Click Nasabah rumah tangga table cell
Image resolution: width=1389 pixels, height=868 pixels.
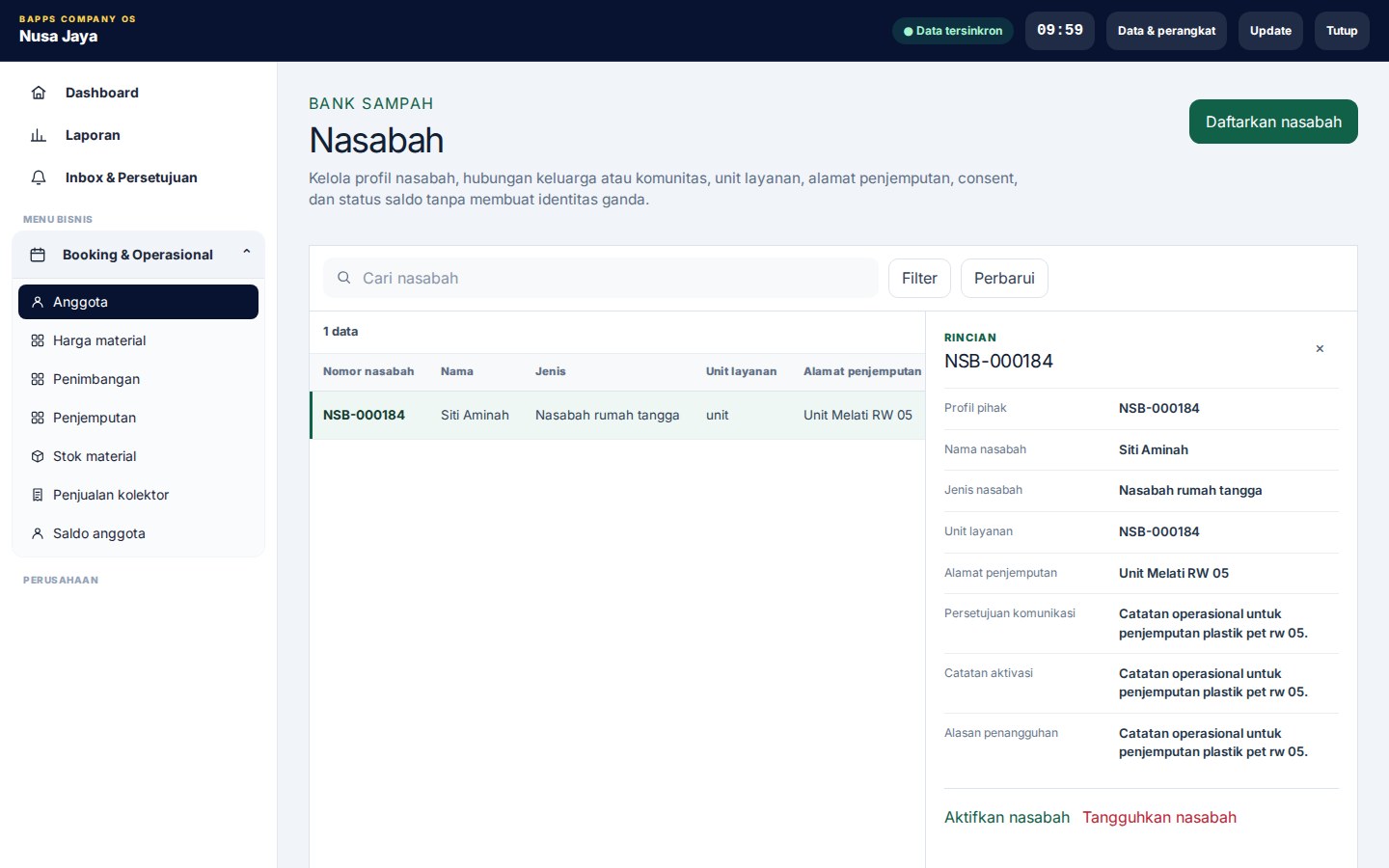(x=608, y=415)
